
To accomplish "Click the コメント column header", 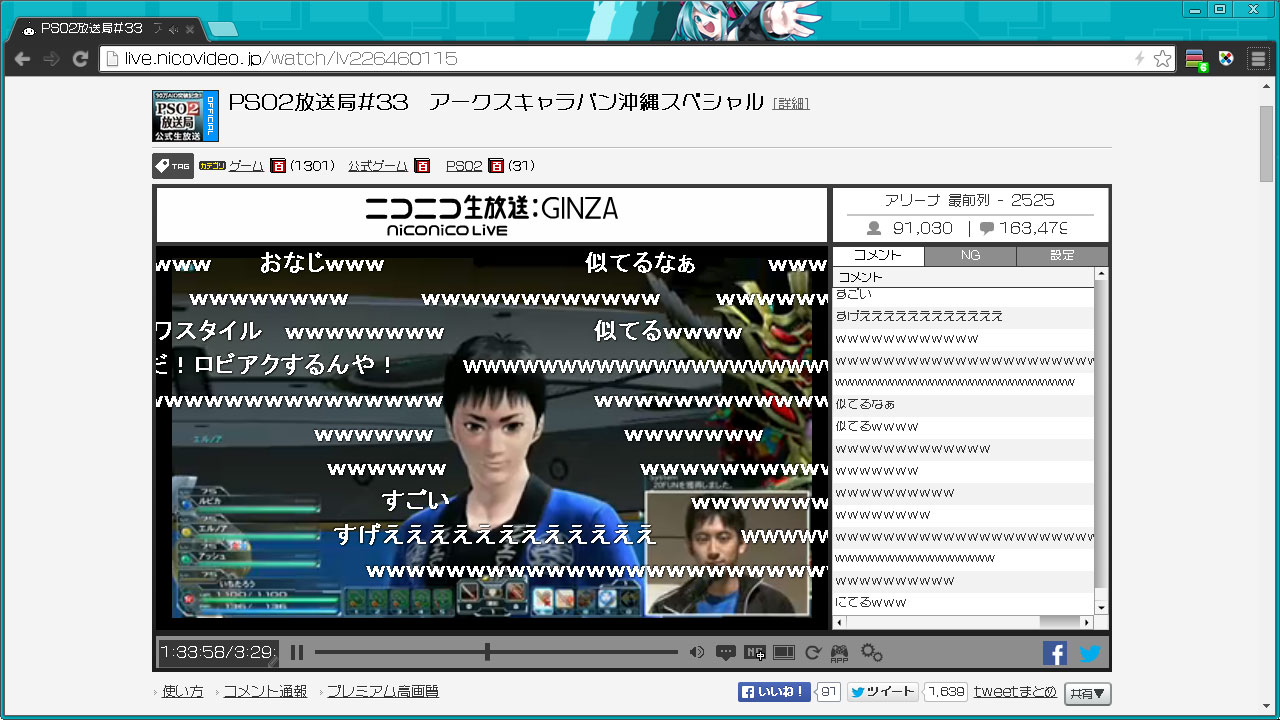I will pyautogui.click(x=964, y=277).
